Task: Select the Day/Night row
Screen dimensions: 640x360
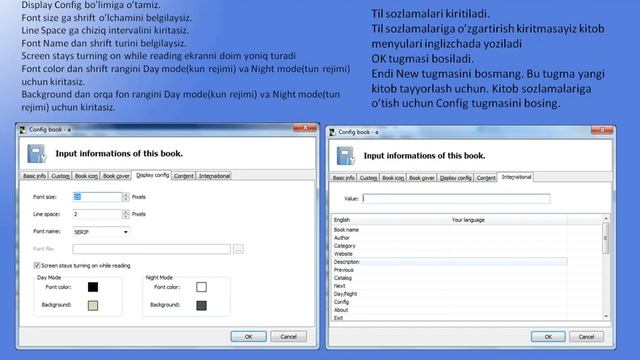Action: 450,294
